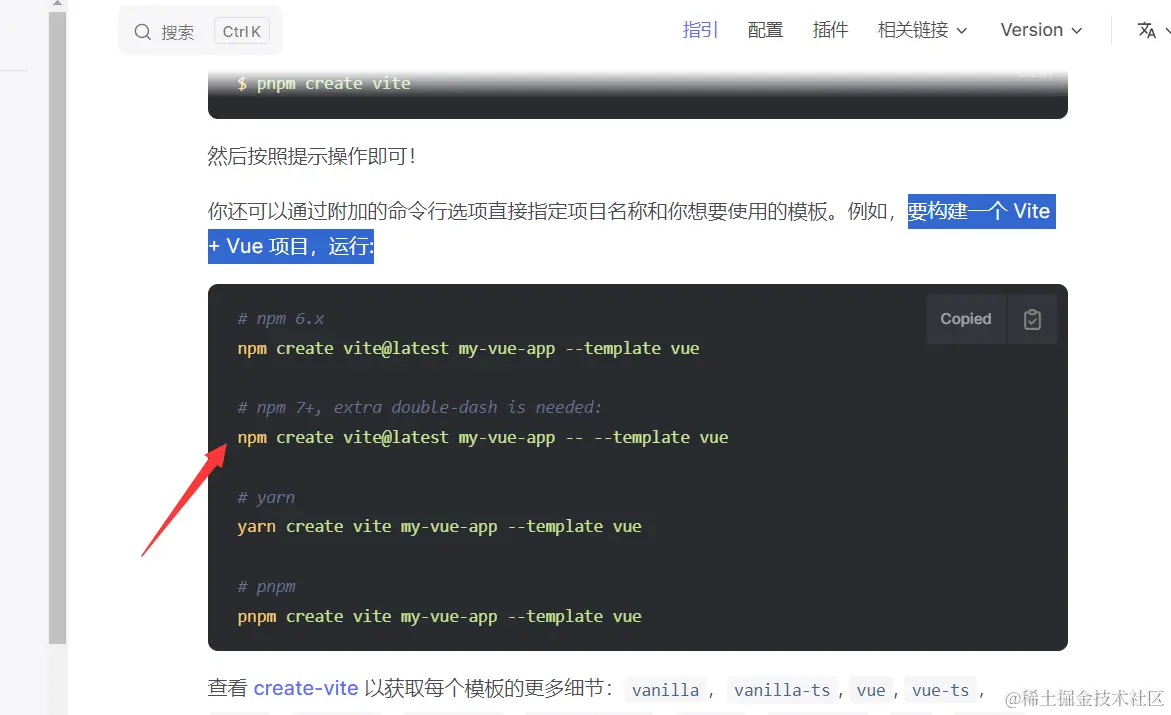Click the Copied tooltip label
Viewport: 1171px width, 715px height.
pos(965,318)
